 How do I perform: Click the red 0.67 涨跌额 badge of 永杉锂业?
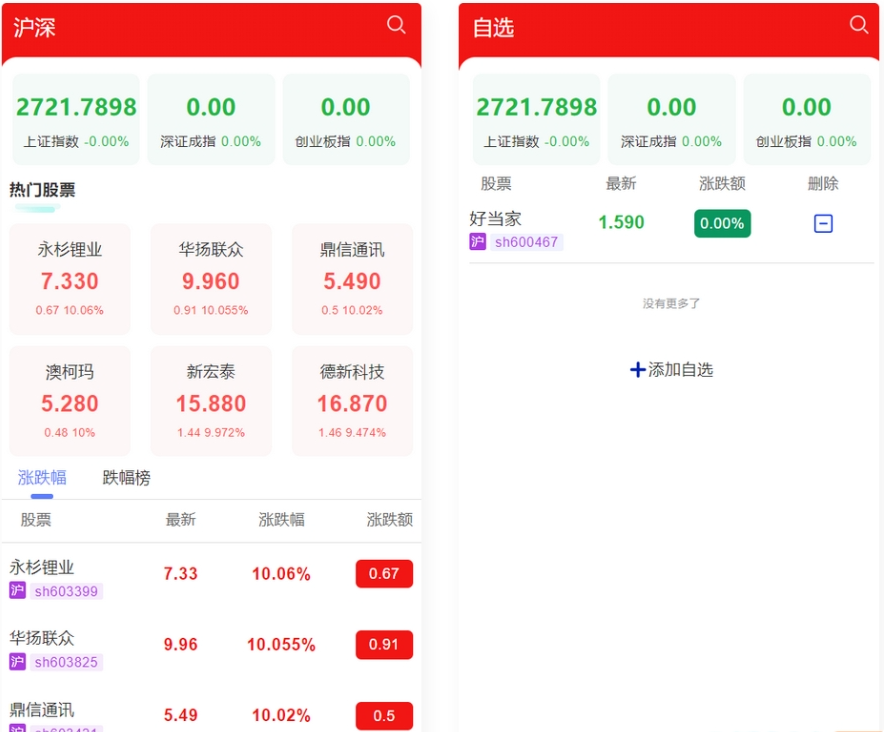384,574
